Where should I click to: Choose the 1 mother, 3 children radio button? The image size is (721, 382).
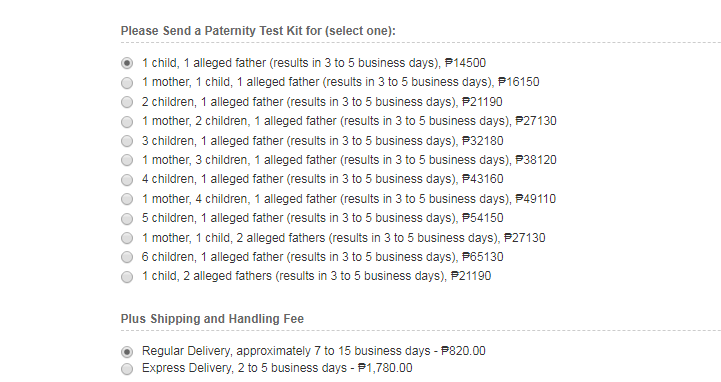pos(127,160)
